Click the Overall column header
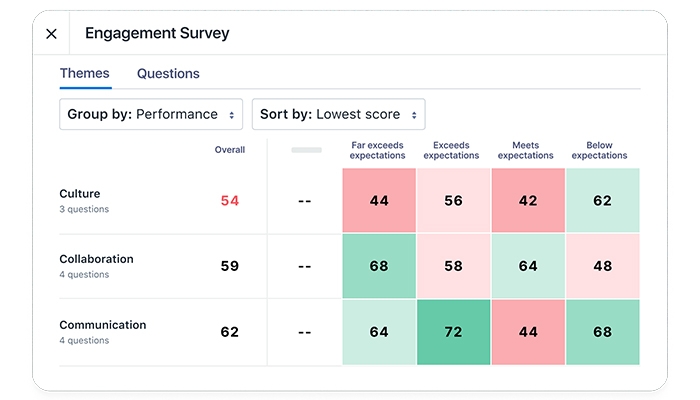Viewport: 700px width, 400px height. (x=230, y=150)
